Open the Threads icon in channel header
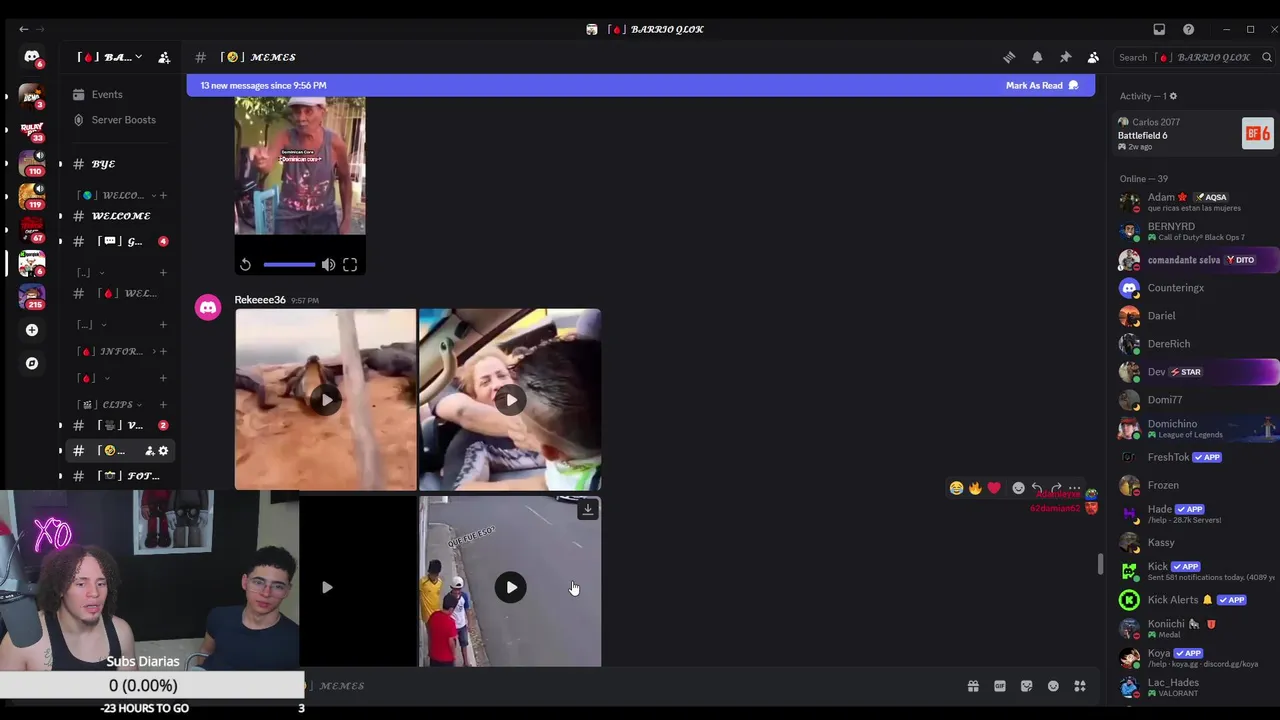Image resolution: width=1280 pixels, height=720 pixels. [1009, 57]
